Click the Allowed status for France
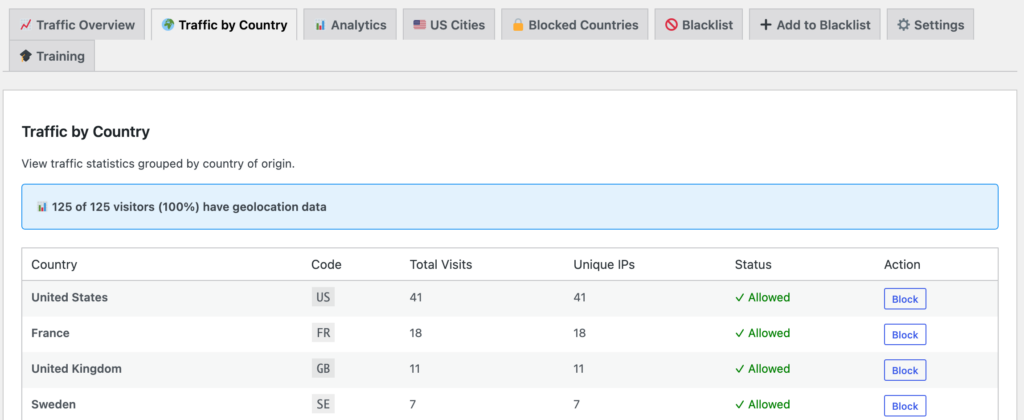This screenshot has width=1024, height=420. coord(762,333)
